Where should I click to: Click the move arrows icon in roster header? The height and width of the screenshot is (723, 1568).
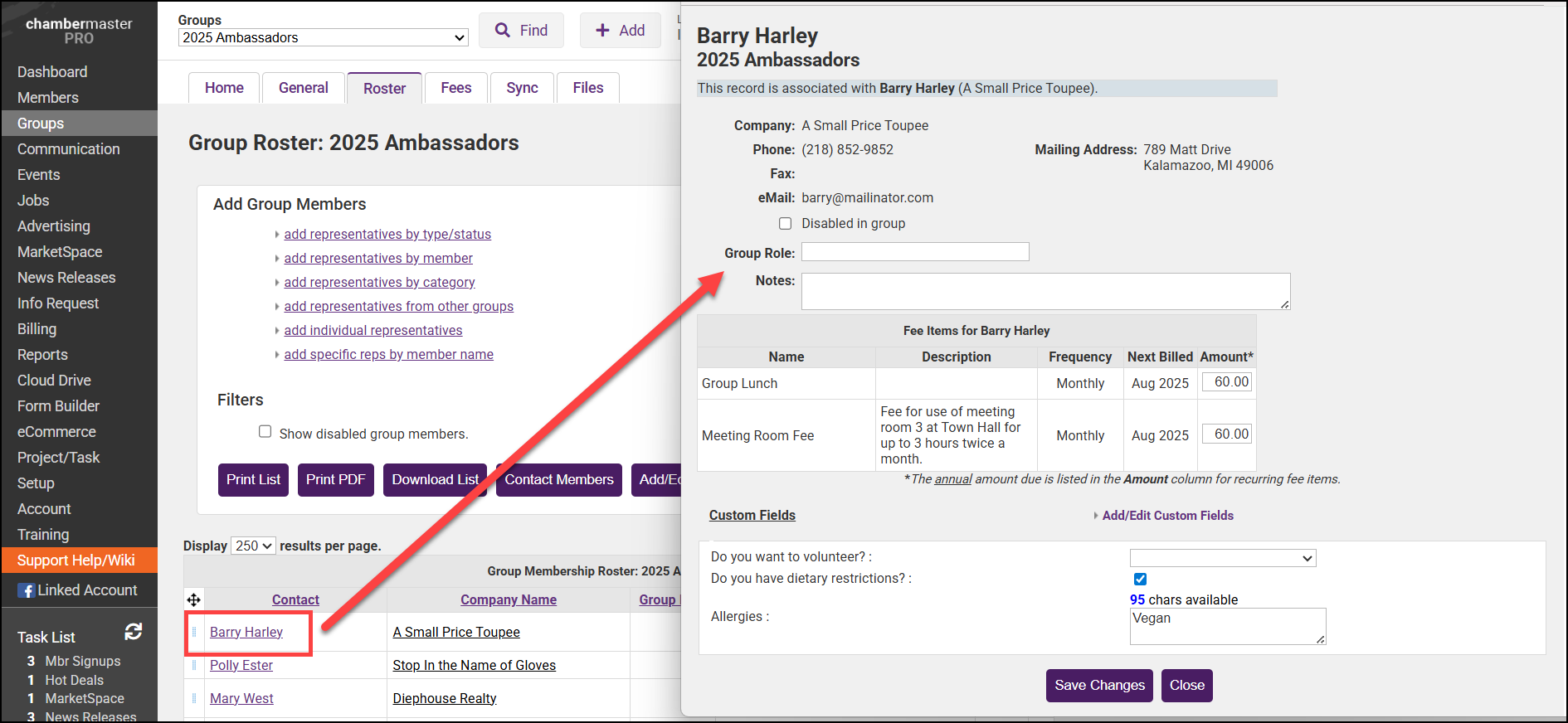point(193,599)
